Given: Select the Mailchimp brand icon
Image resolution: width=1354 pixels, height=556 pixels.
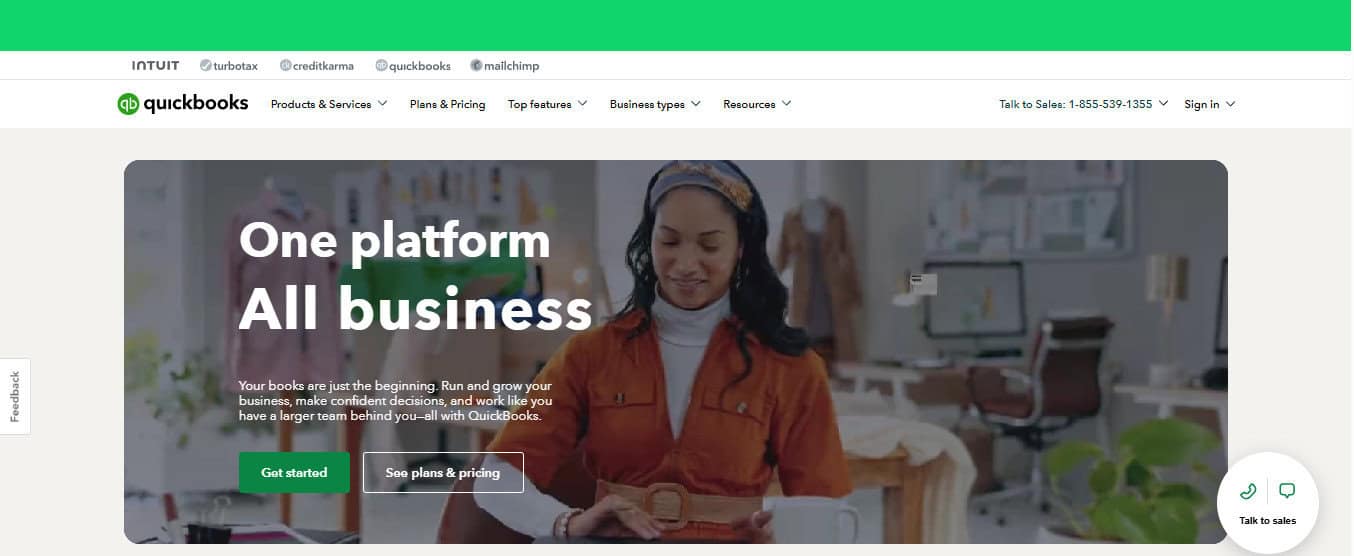Looking at the screenshot, I should tap(476, 66).
